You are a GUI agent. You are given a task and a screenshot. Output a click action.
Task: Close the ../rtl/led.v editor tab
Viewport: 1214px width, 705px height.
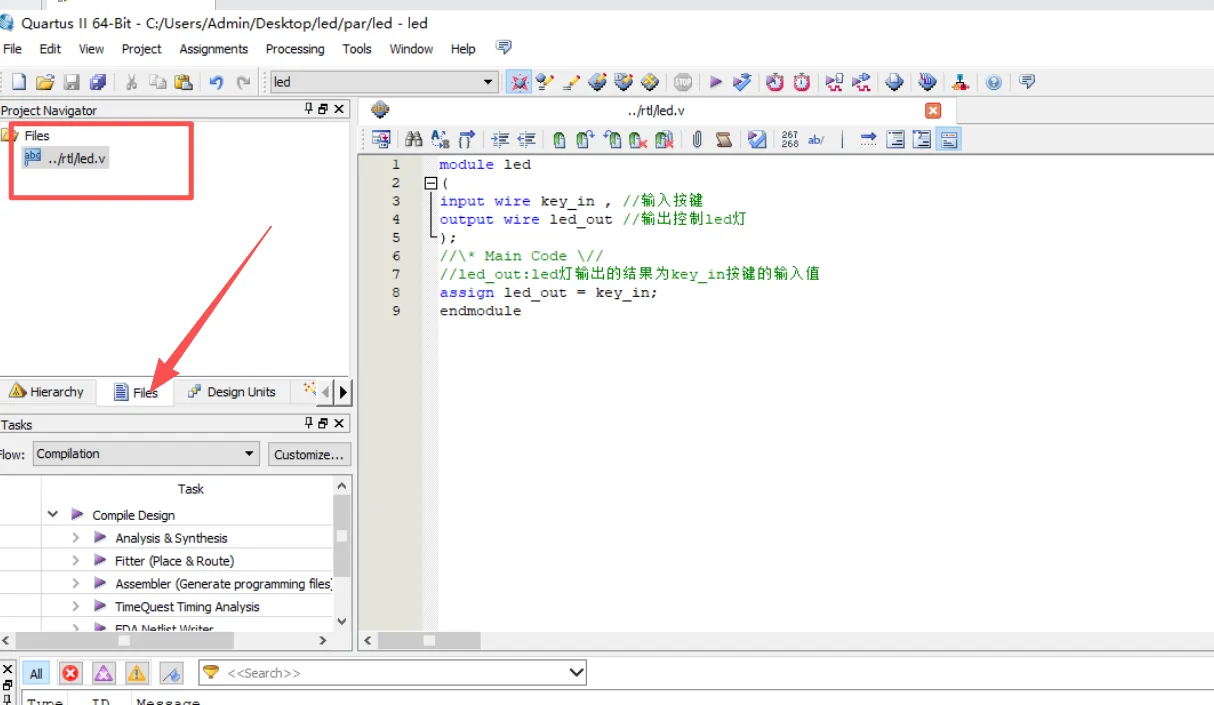pos(933,111)
